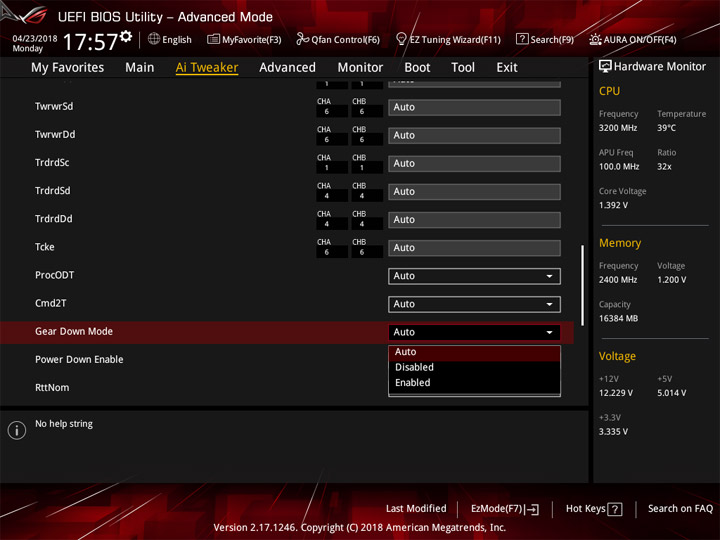Open Search(F9) question icon
The width and height of the screenshot is (720, 540).
click(522, 39)
